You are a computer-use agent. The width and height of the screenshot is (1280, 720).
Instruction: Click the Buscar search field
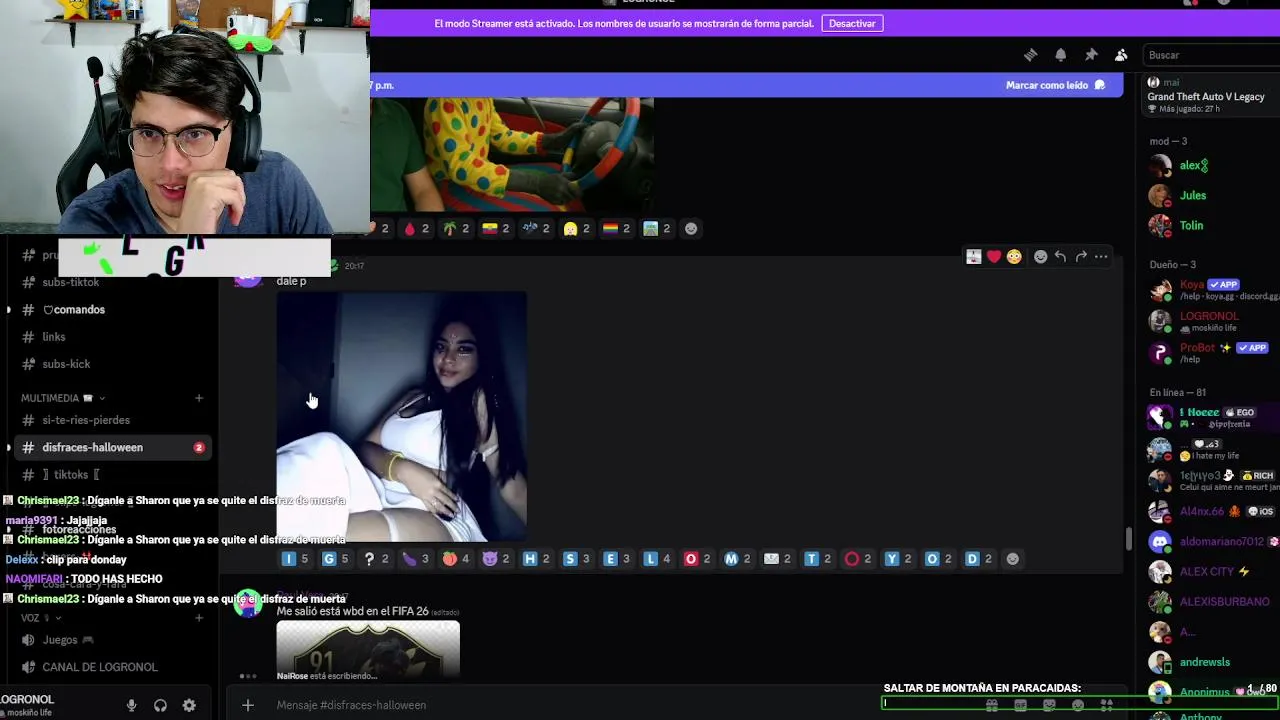pos(1211,55)
